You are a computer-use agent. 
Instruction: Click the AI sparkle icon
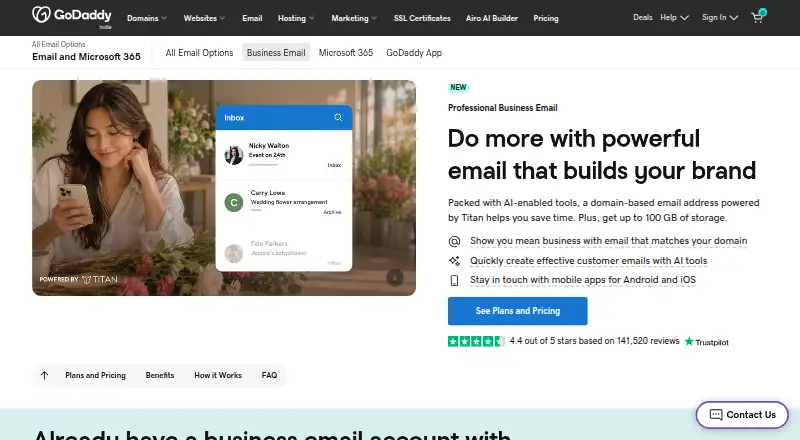pyautogui.click(x=454, y=261)
